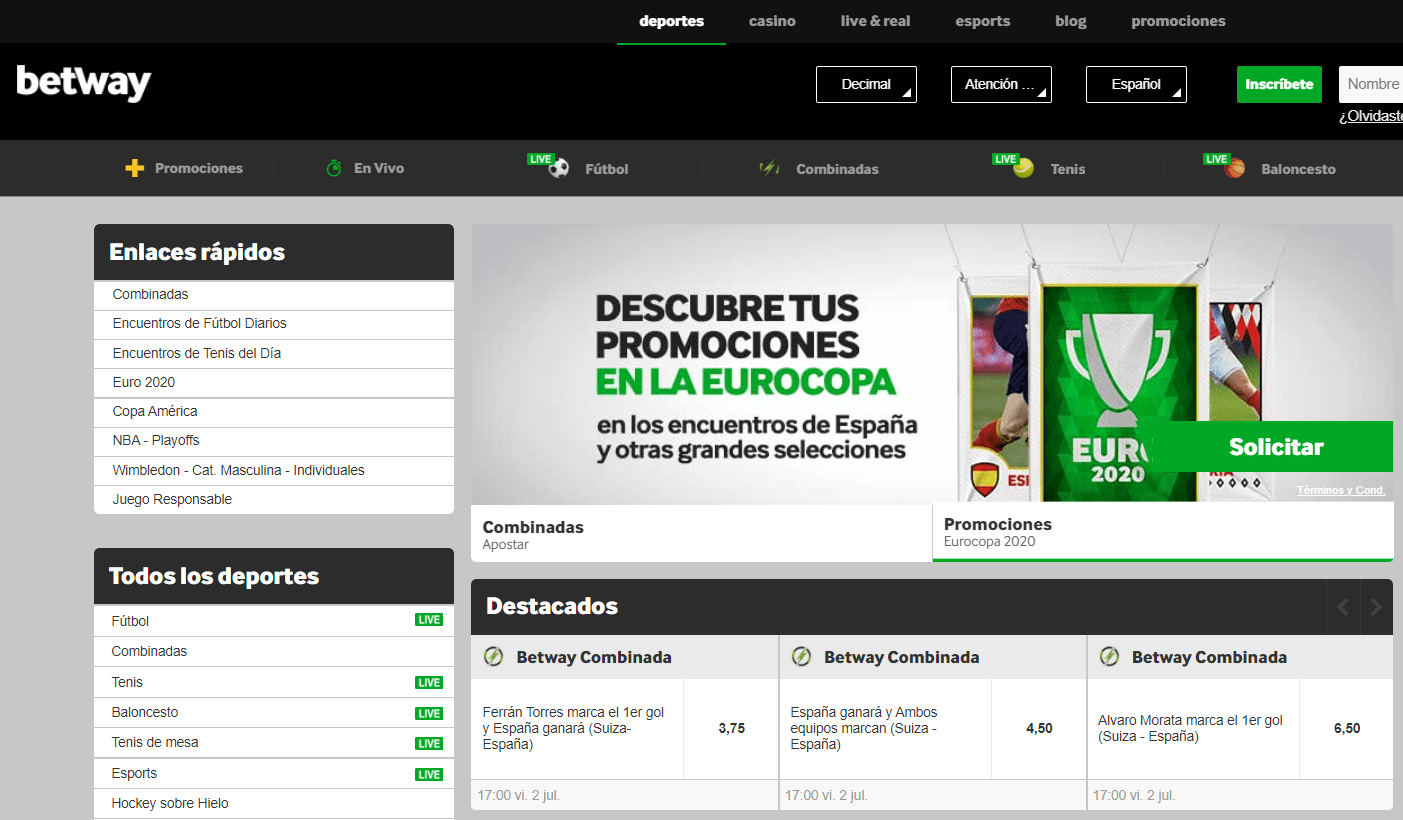
Task: Open the NBA - Playoffs quick link
Action: (274, 441)
